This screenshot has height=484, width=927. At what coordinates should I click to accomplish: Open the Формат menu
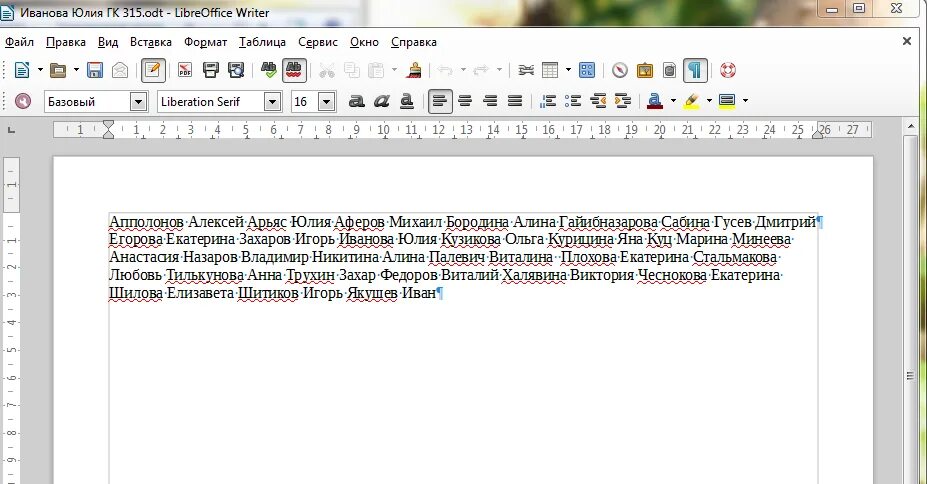coord(205,42)
